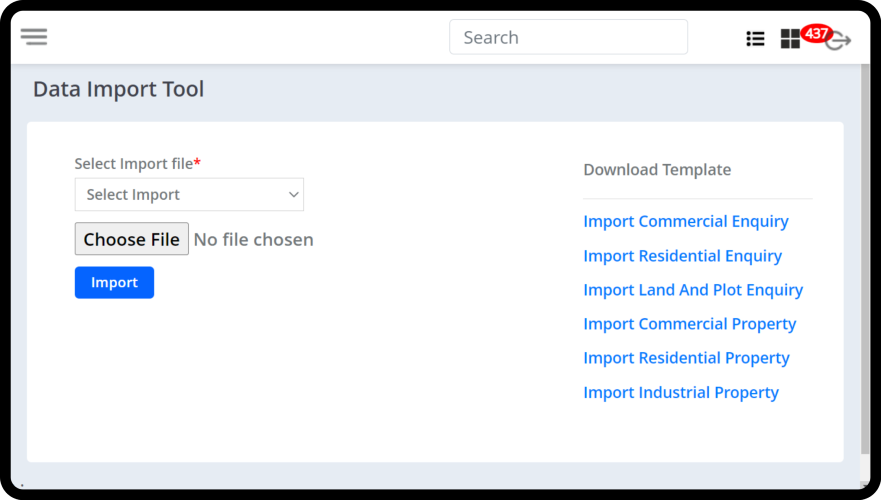The height and width of the screenshot is (500, 881).
Task: Click the logout arrow icon
Action: click(840, 42)
